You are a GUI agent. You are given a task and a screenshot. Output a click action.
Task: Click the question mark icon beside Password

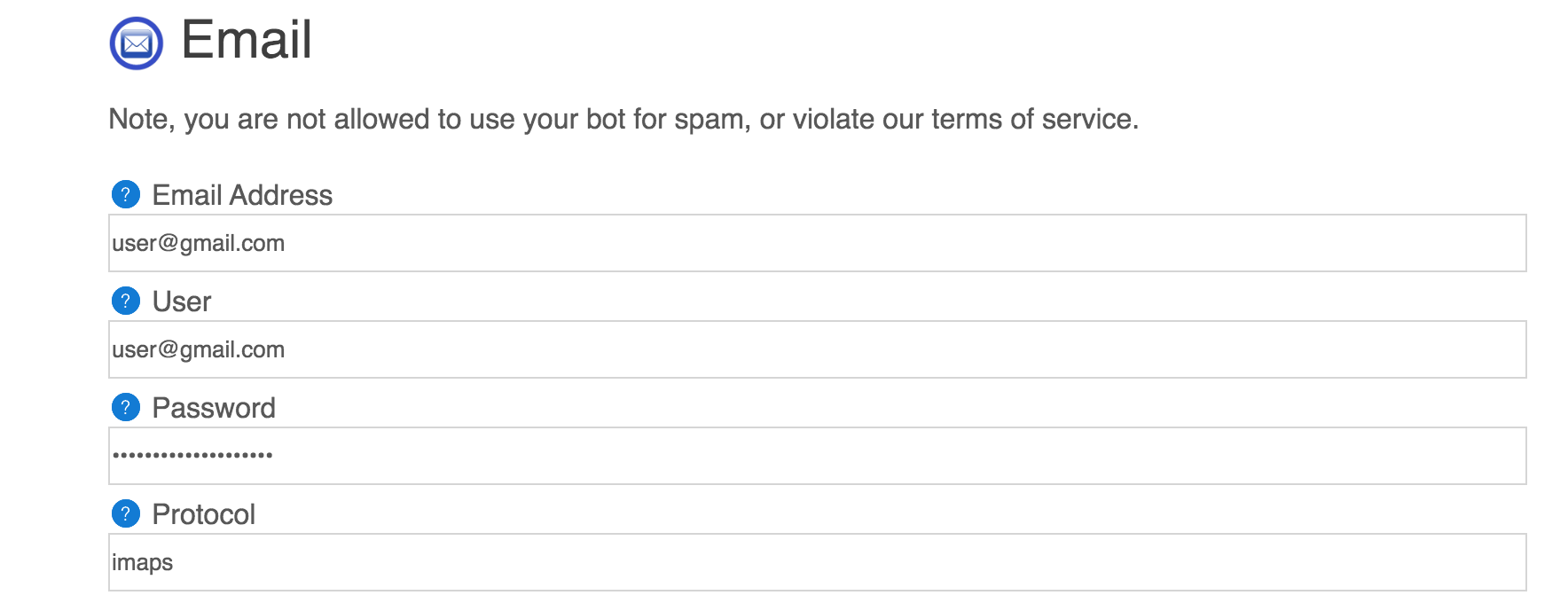tap(126, 407)
